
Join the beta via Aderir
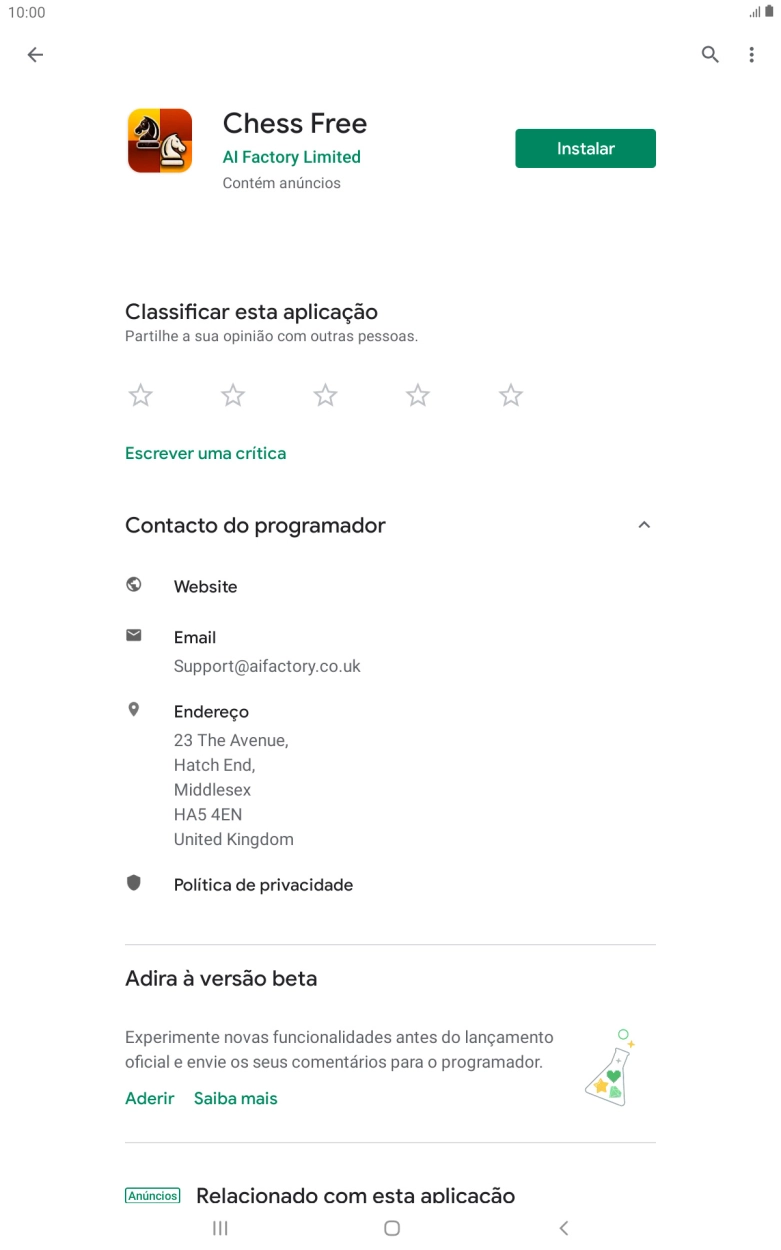pos(149,1098)
